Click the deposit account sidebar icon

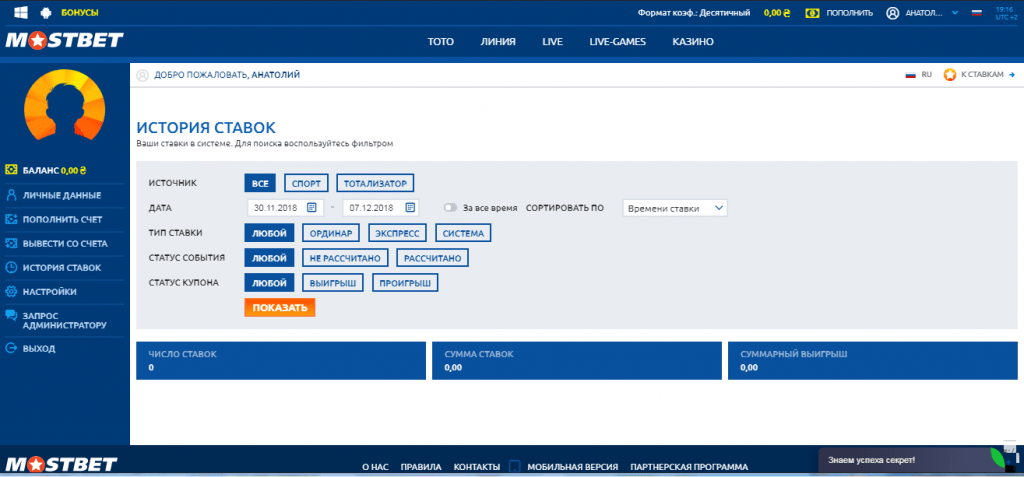(10, 219)
